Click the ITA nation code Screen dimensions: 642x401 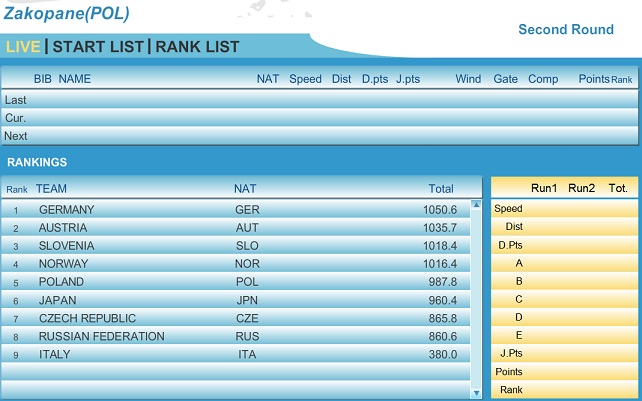point(247,354)
